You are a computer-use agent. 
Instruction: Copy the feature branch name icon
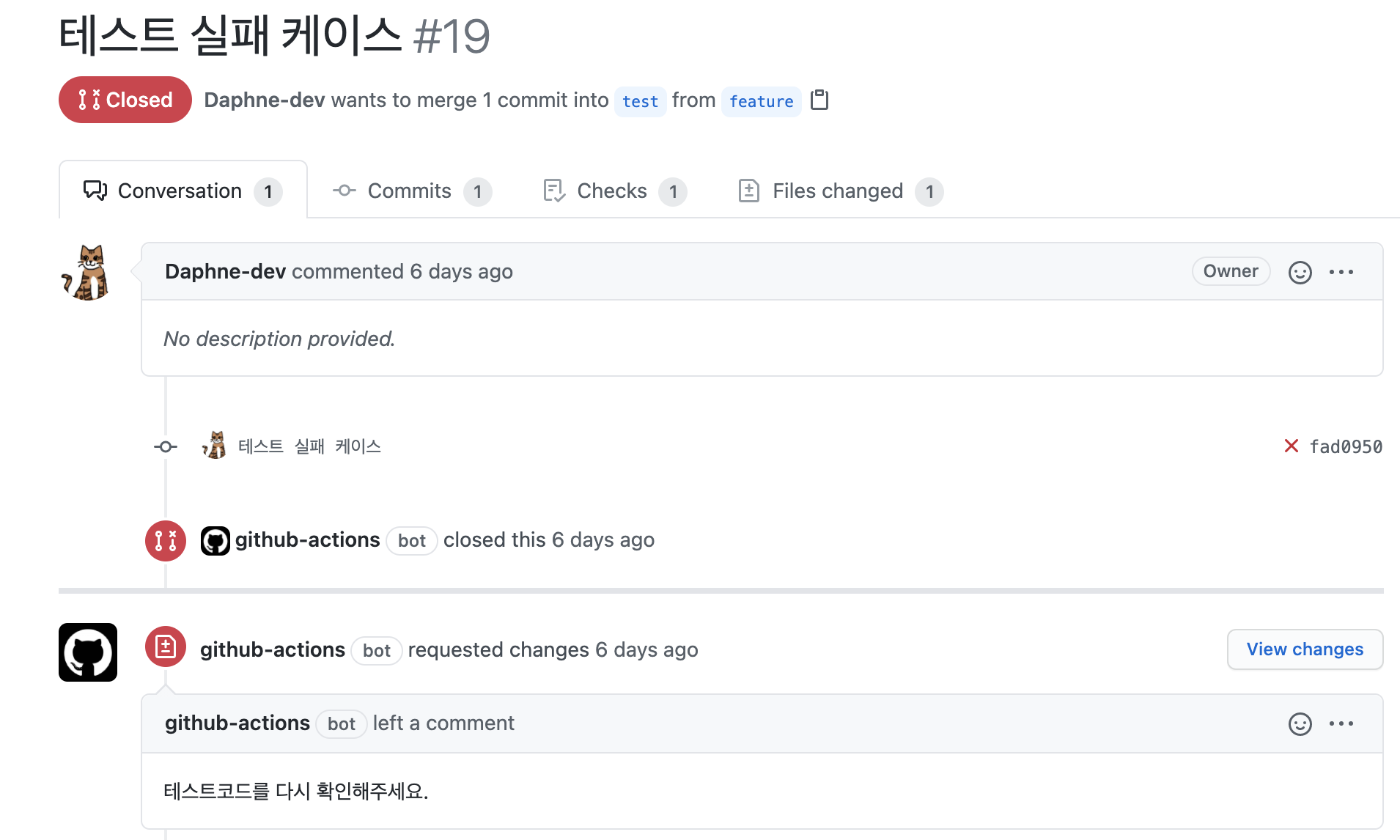coord(819,100)
